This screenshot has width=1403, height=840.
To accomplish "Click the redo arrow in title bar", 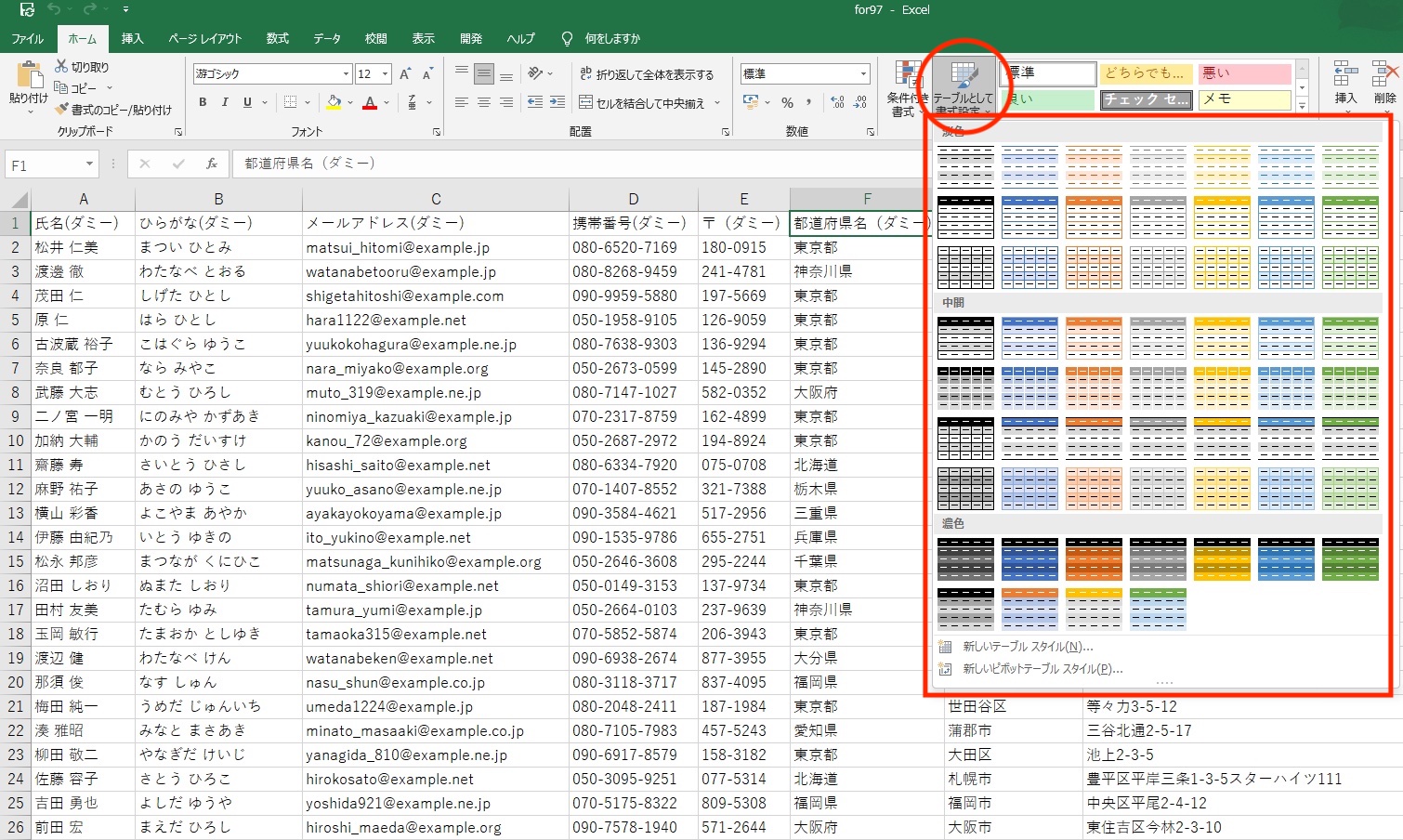I will pyautogui.click(x=89, y=9).
